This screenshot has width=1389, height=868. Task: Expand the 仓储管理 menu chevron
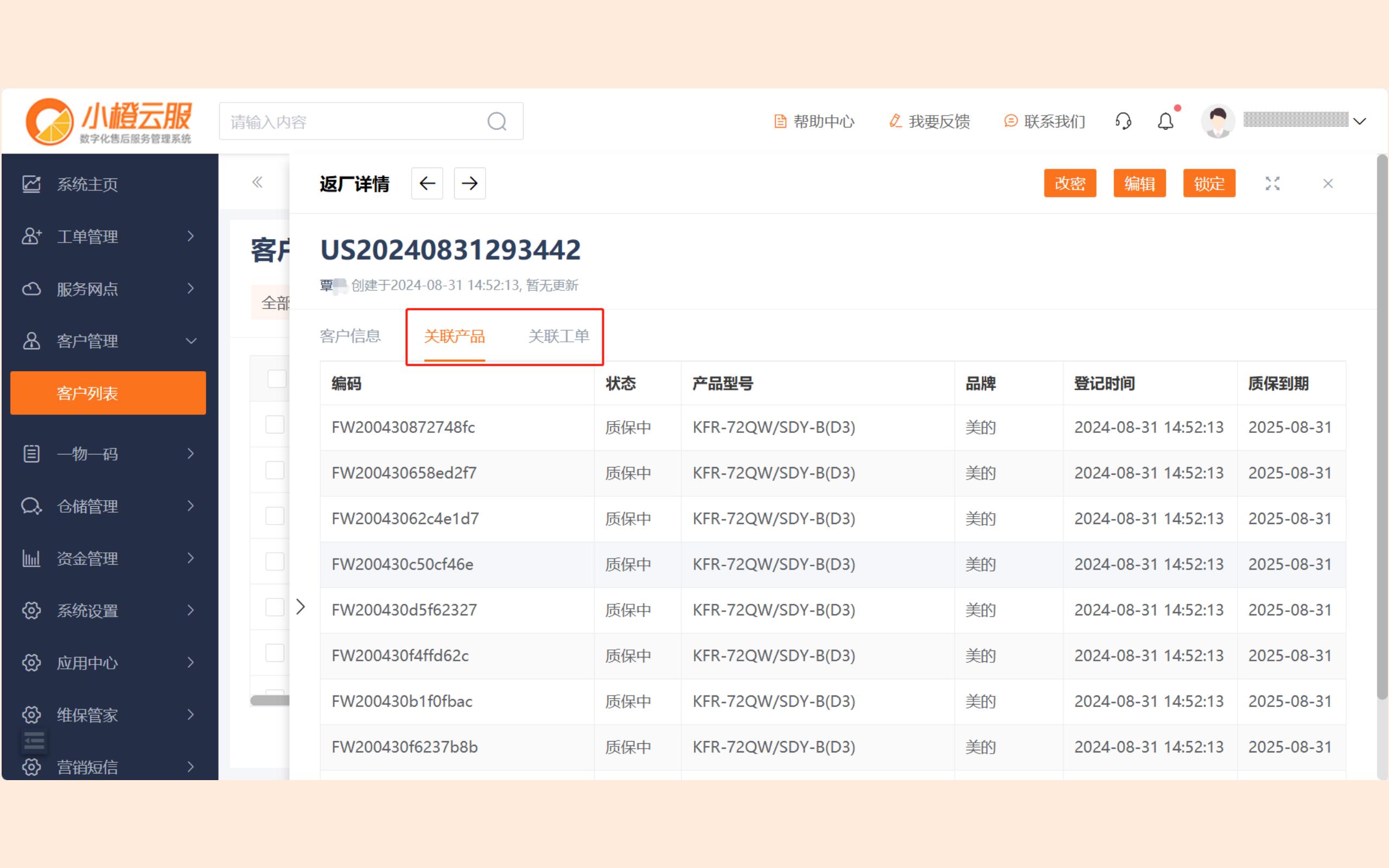191,506
